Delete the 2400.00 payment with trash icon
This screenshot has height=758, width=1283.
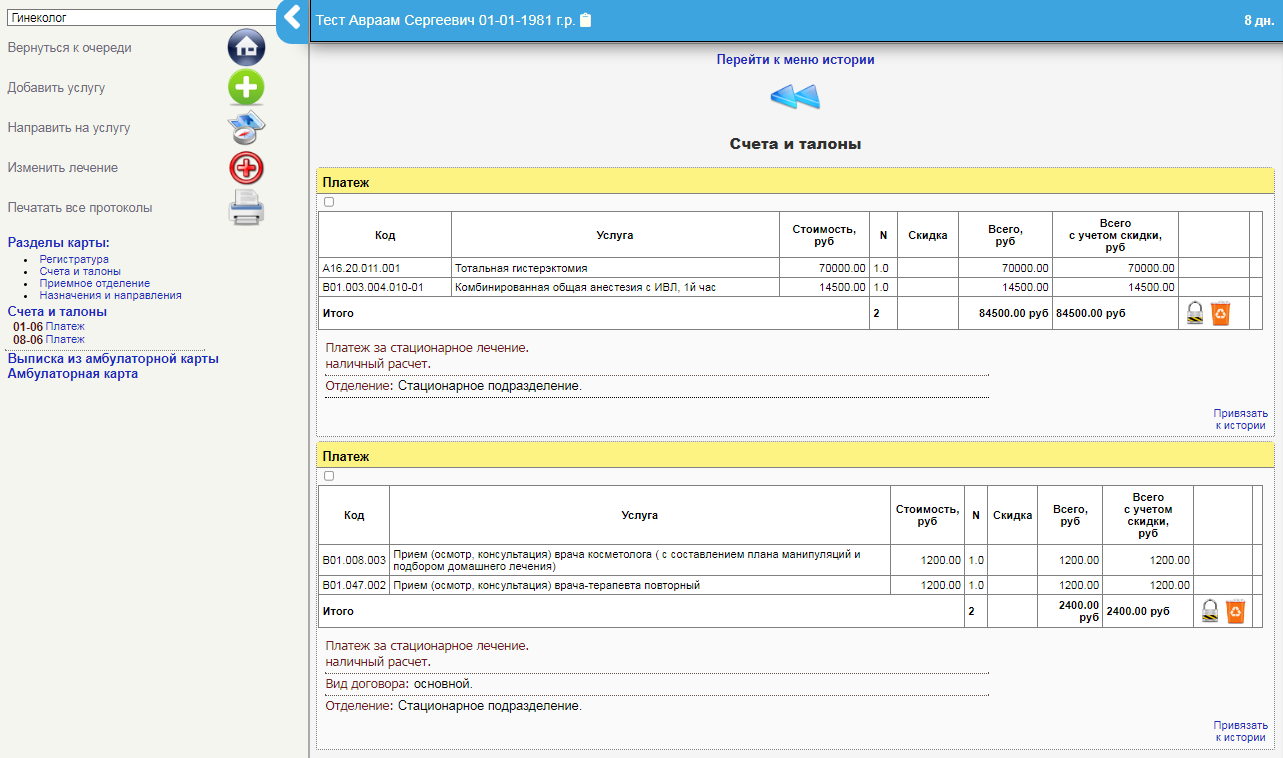(x=1235, y=611)
